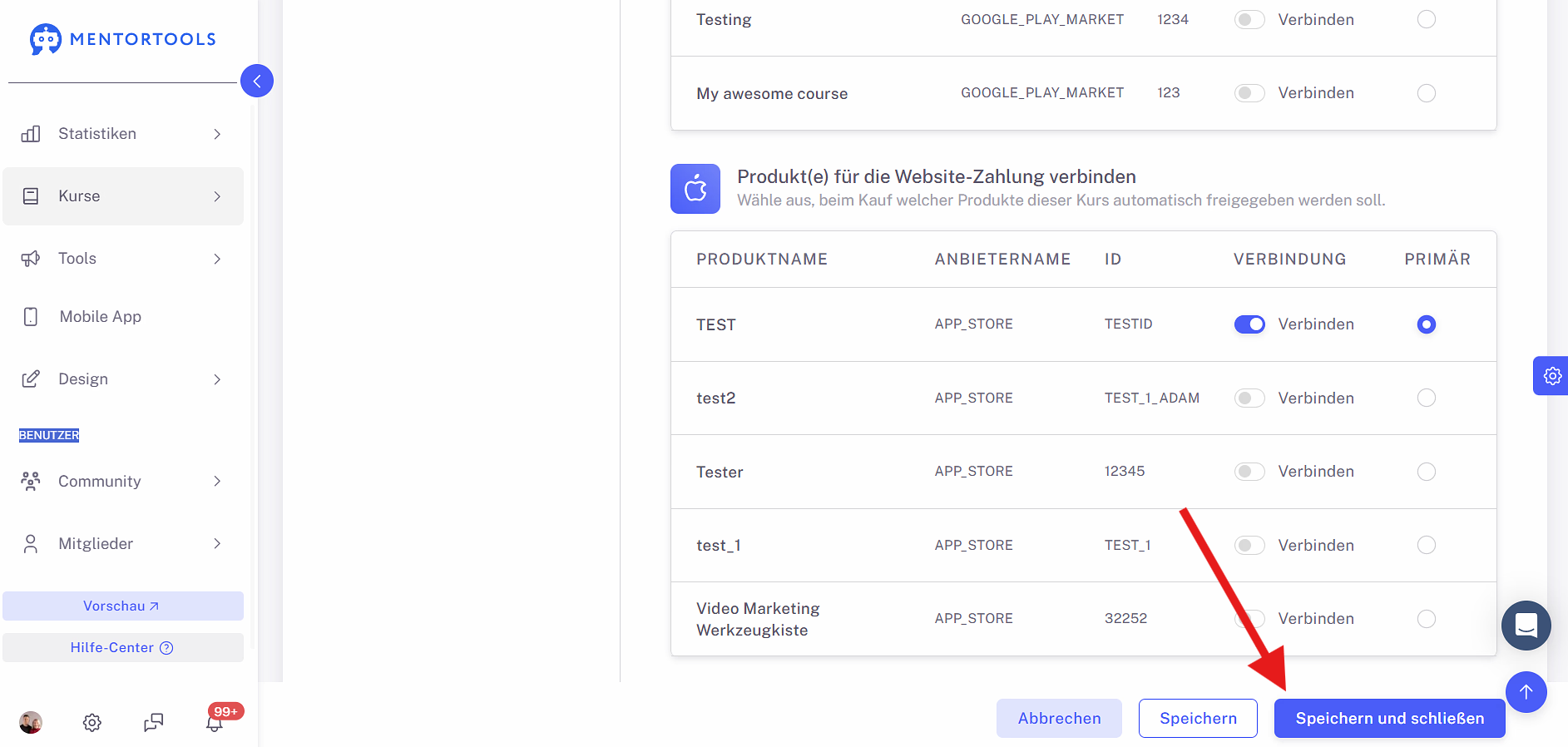
Task: Click the Speichern und schließen button
Action: pos(1389,718)
